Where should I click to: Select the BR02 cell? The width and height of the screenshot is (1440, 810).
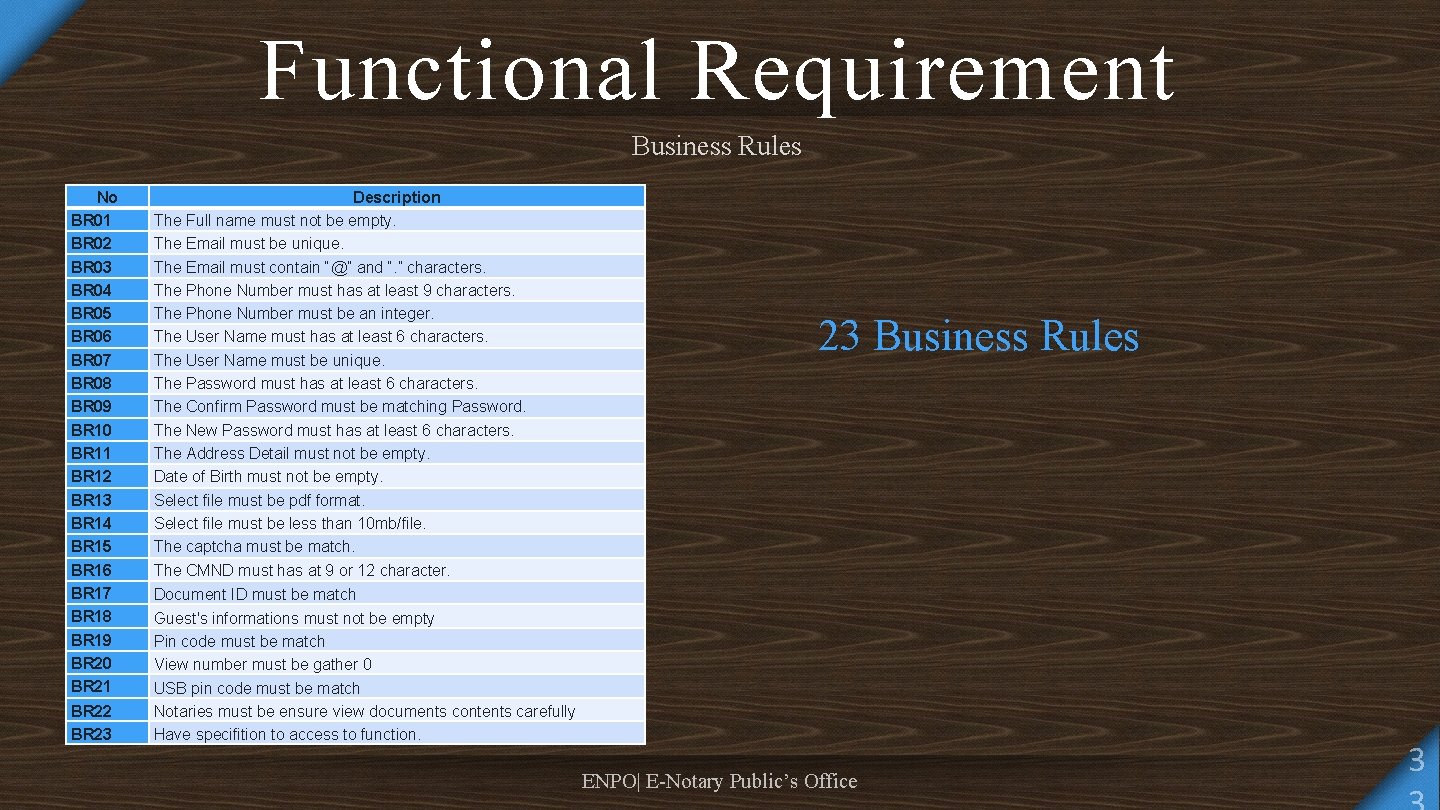[107, 243]
